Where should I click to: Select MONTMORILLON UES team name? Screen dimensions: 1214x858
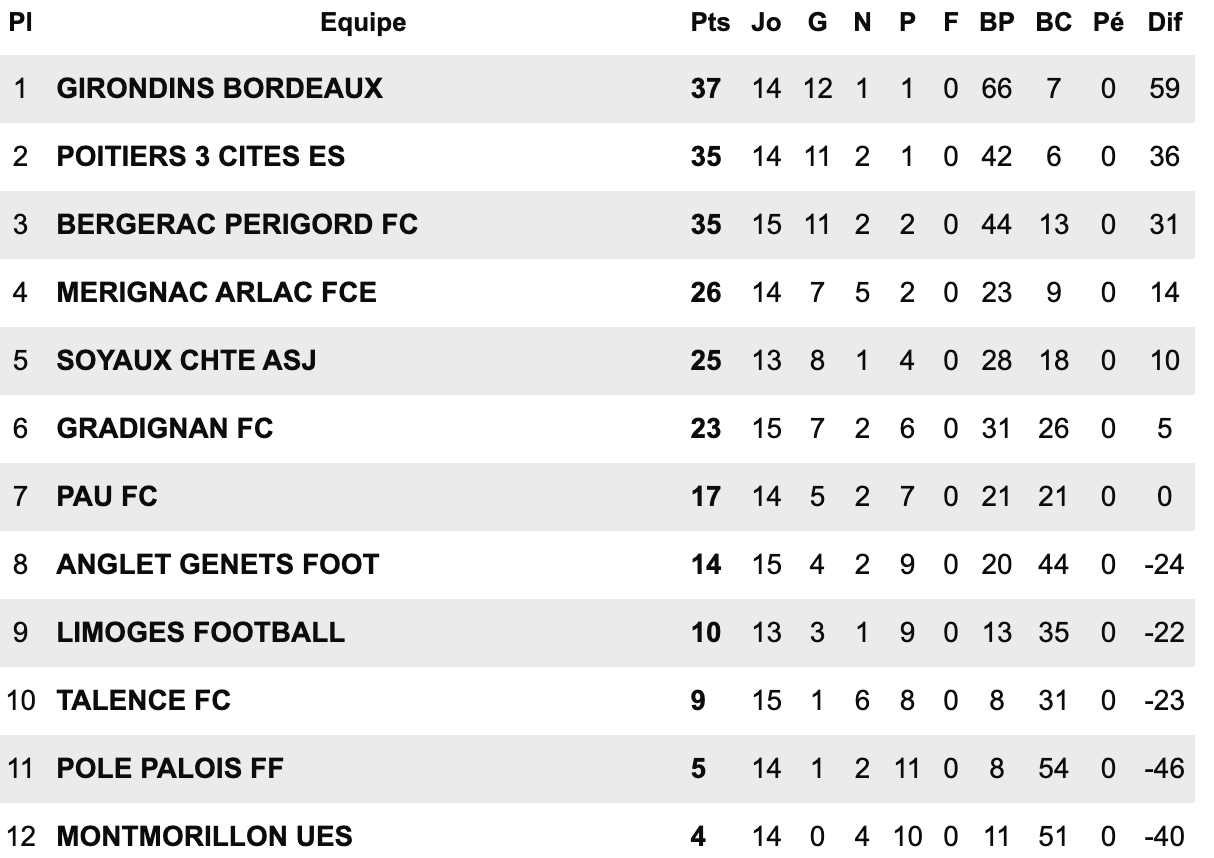(205, 836)
